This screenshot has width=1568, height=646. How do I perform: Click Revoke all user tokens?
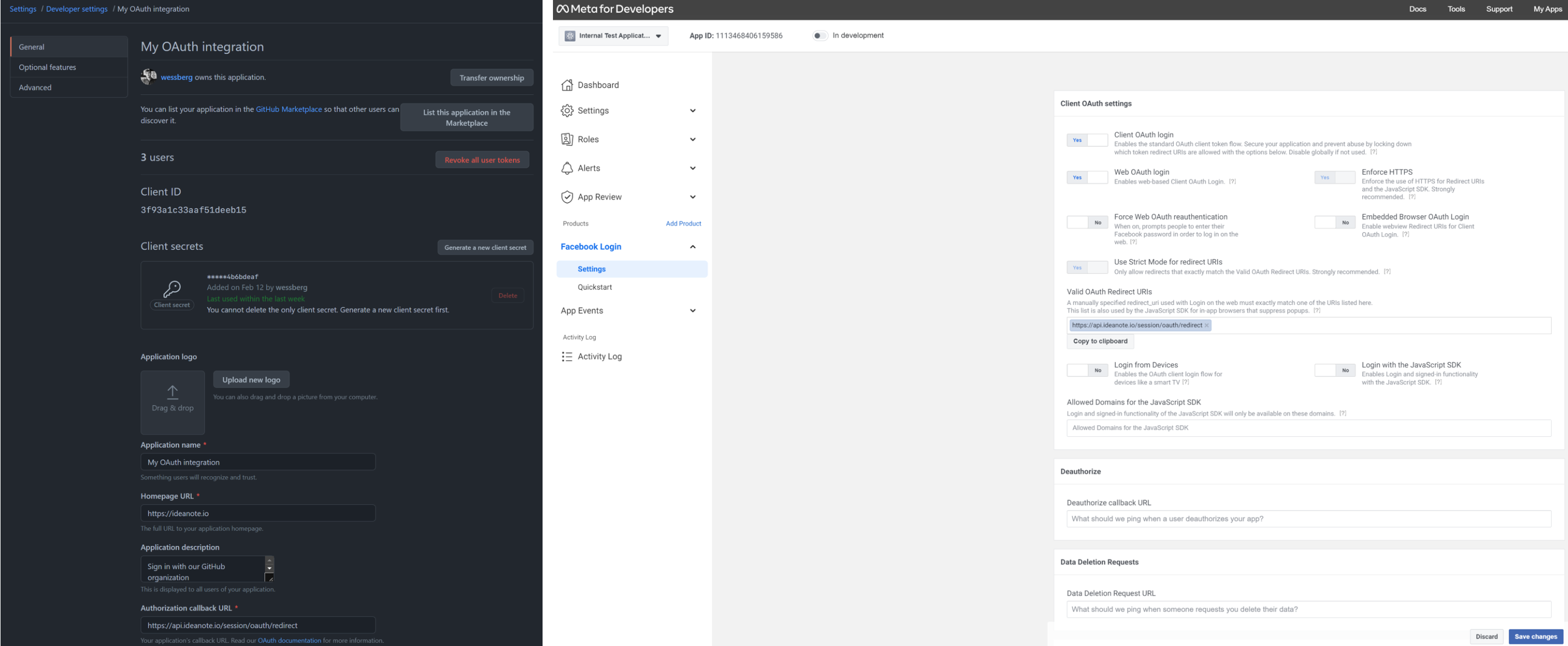click(x=482, y=159)
